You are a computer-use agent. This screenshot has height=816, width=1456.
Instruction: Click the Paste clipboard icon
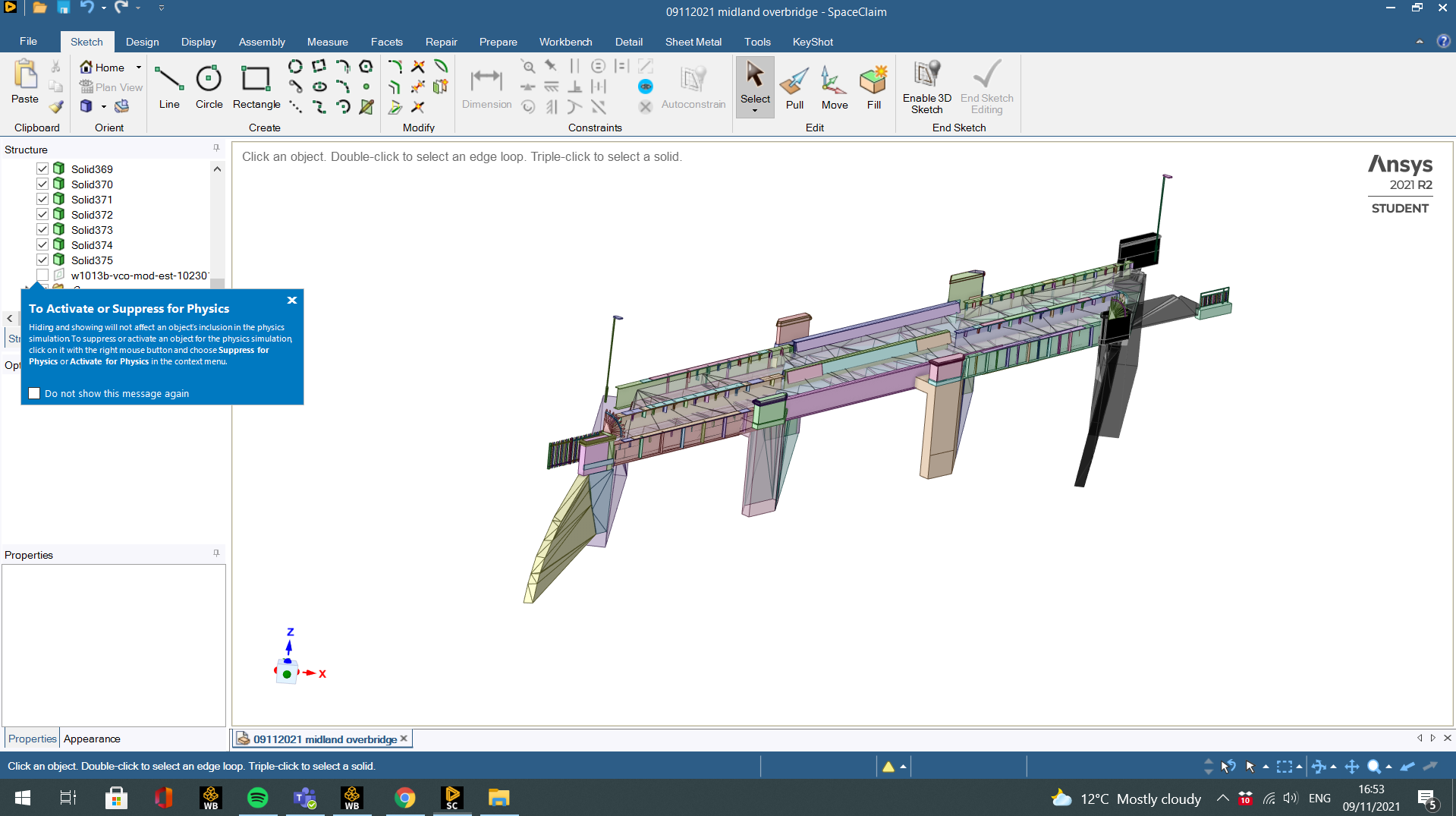[x=25, y=82]
